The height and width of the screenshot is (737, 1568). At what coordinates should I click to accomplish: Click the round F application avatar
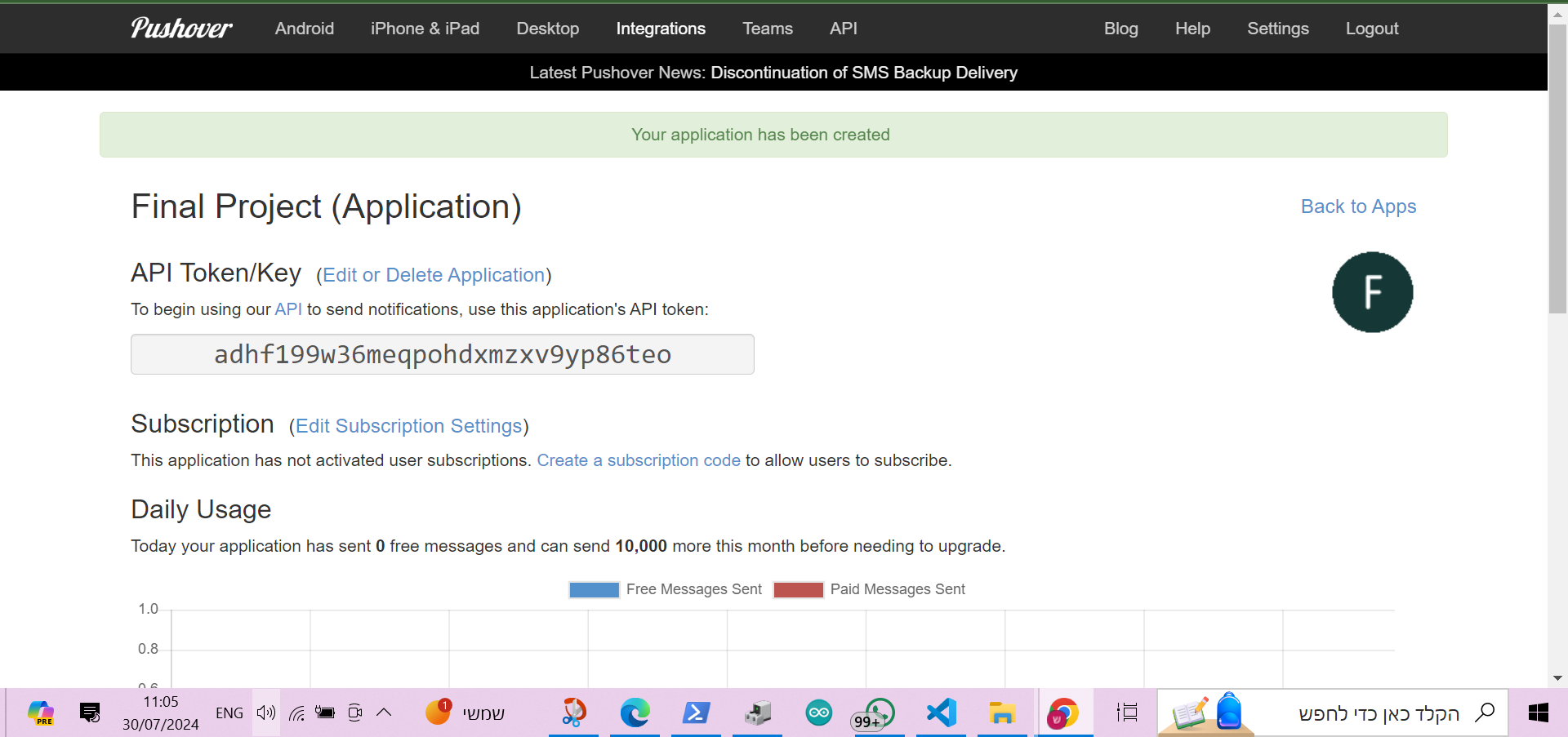tap(1372, 292)
